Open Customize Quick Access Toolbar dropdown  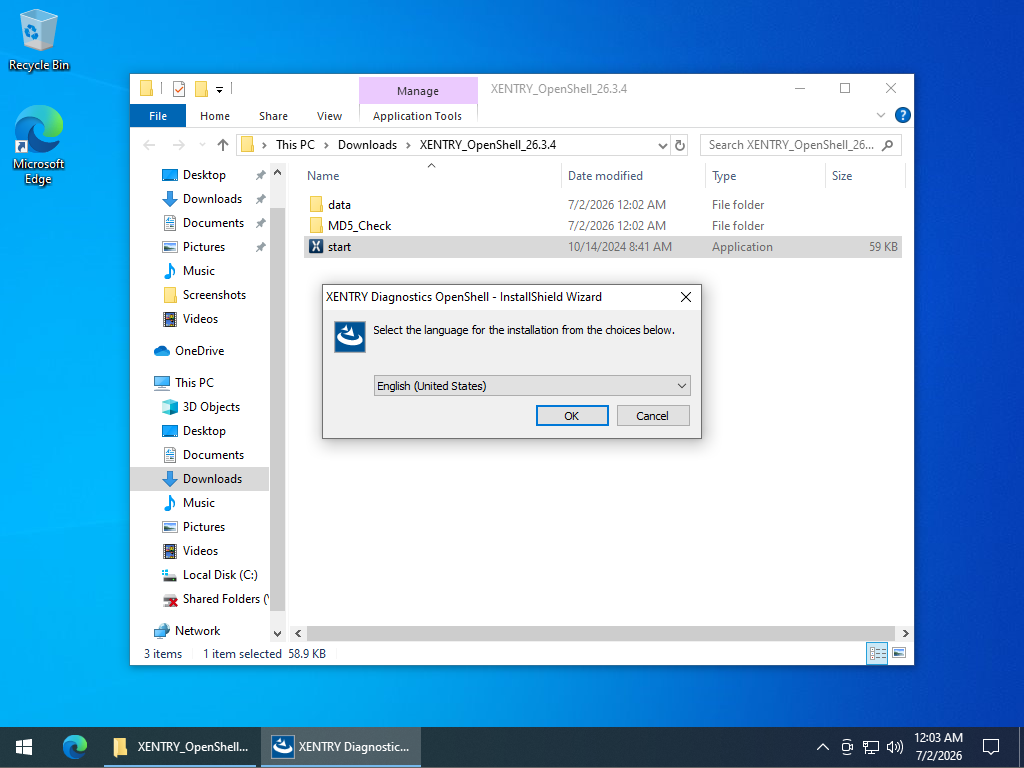point(219,89)
